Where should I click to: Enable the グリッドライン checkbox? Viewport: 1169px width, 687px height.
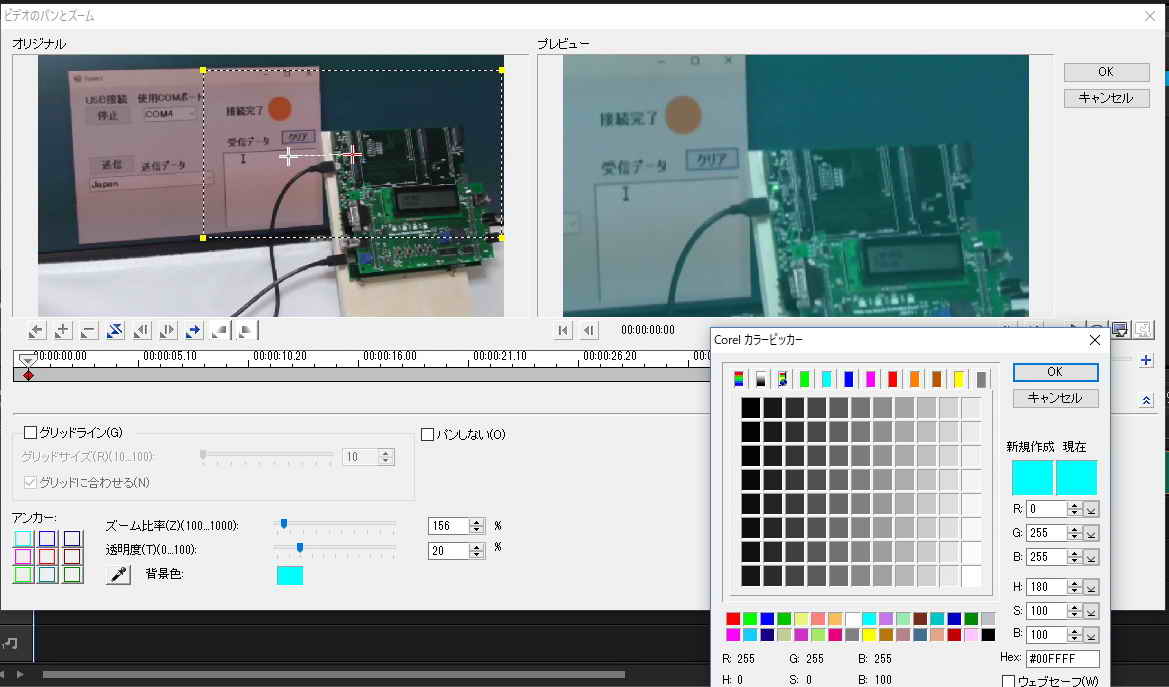tap(30, 433)
